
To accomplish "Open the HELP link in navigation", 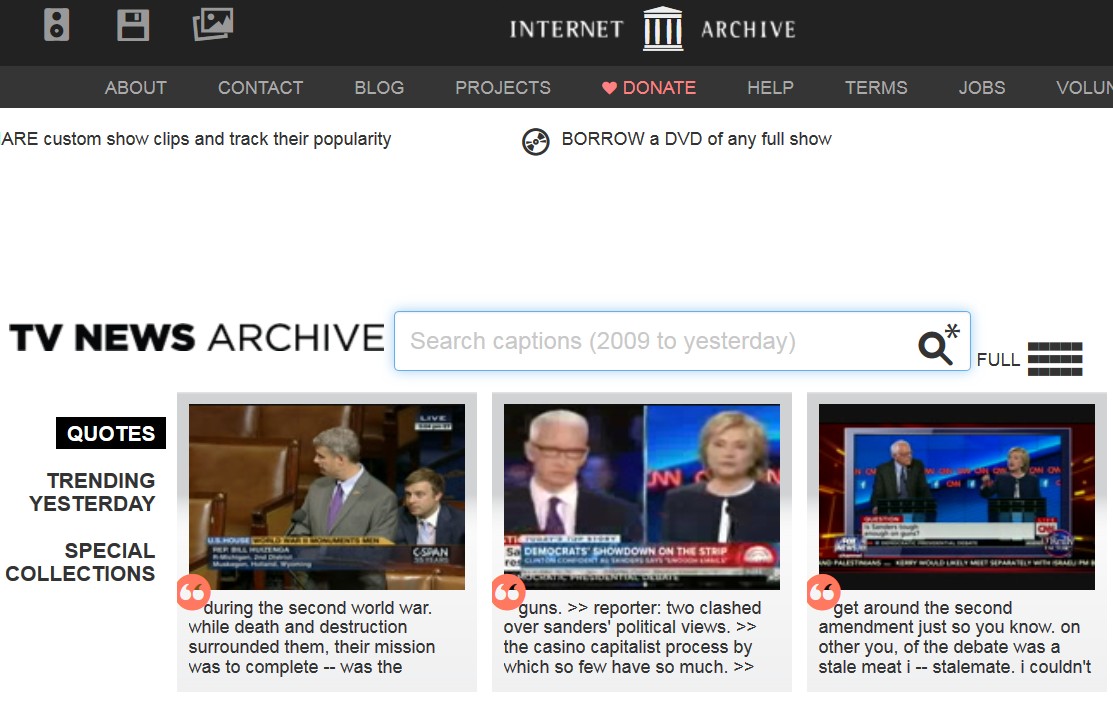I will pyautogui.click(x=770, y=88).
